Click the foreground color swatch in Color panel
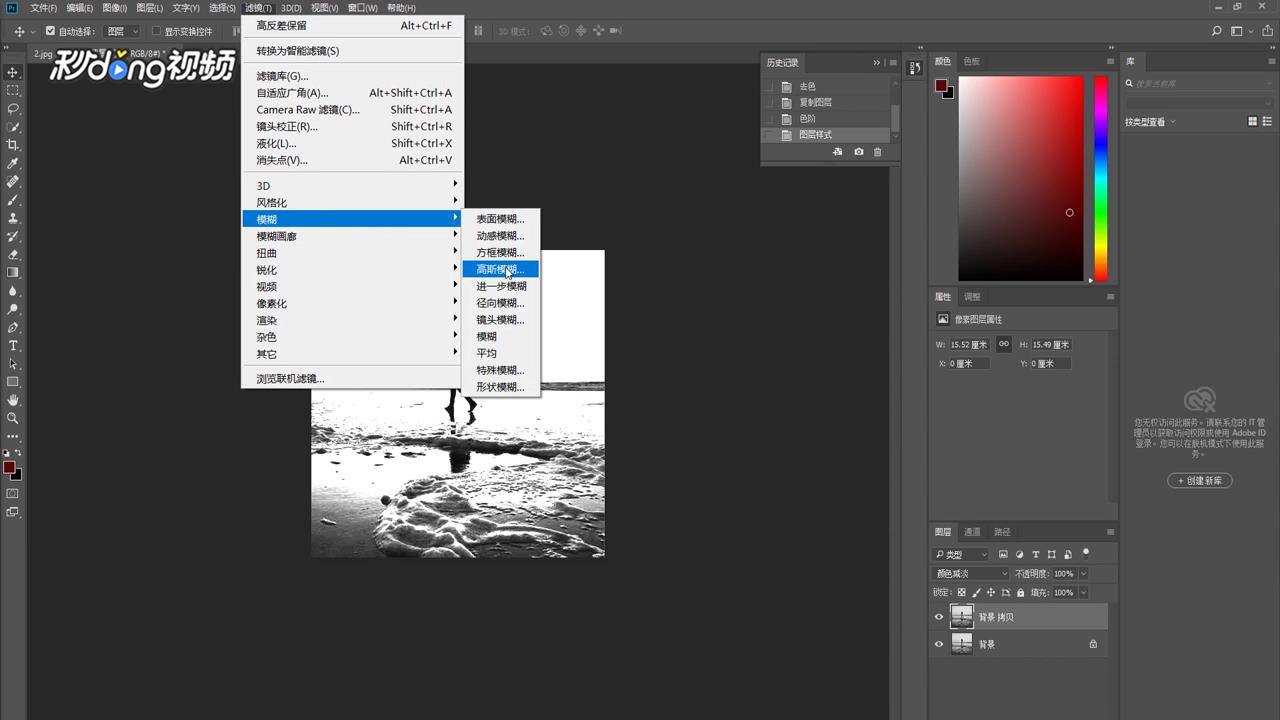Screen dimensions: 1280x720 point(941,86)
